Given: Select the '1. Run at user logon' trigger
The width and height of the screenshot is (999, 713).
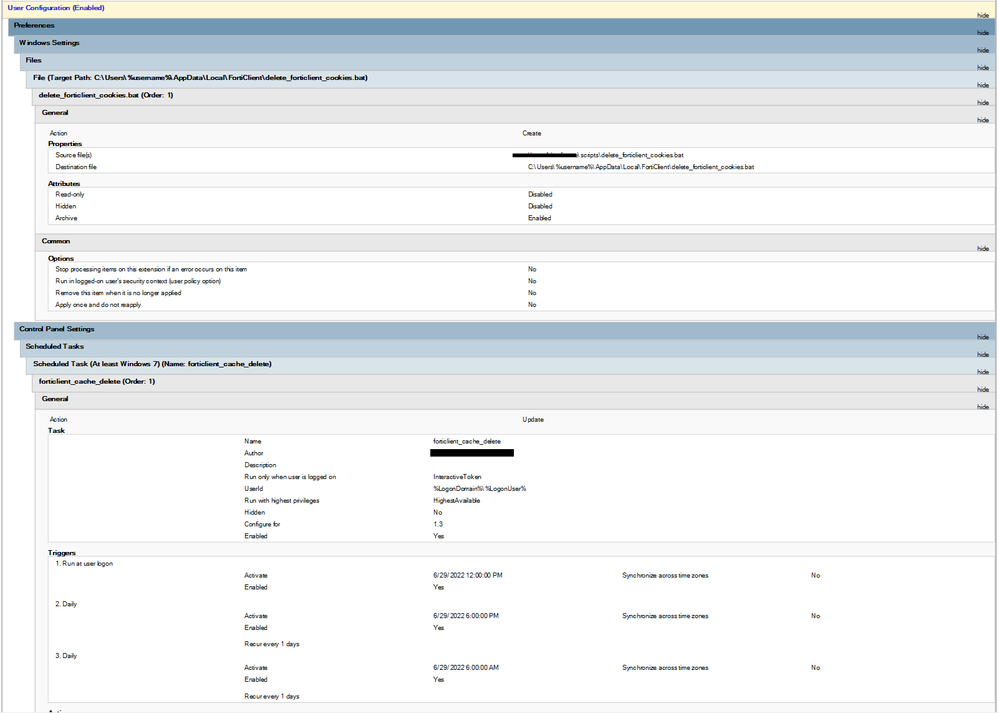Looking at the screenshot, I should [84, 563].
